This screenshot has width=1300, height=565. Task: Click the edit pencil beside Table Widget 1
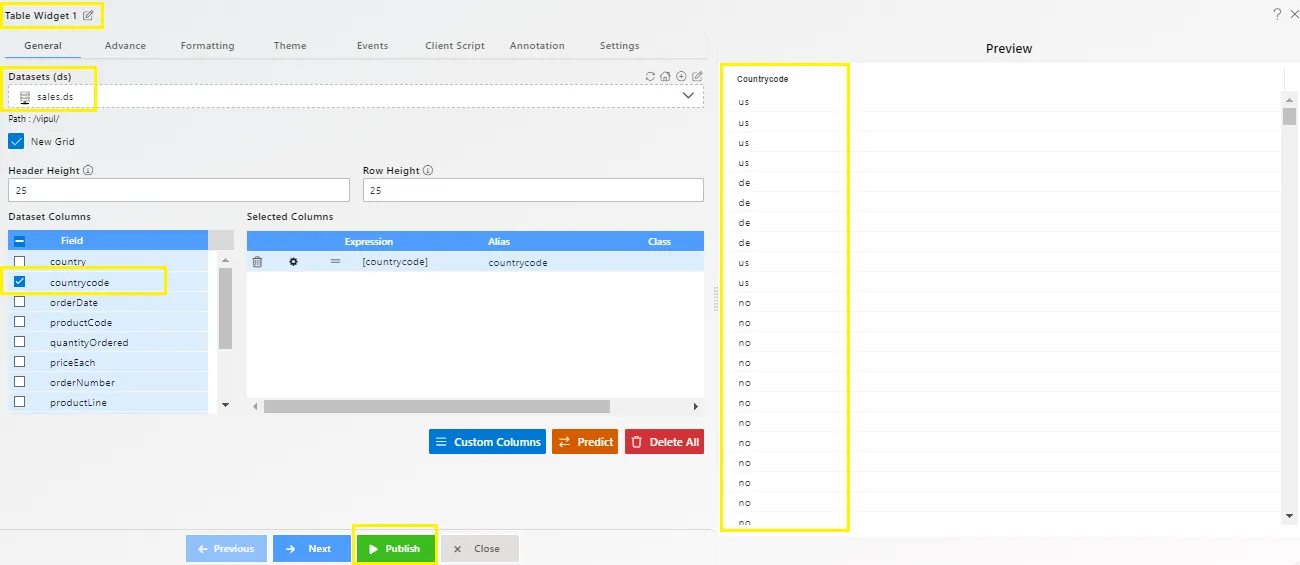[x=88, y=15]
